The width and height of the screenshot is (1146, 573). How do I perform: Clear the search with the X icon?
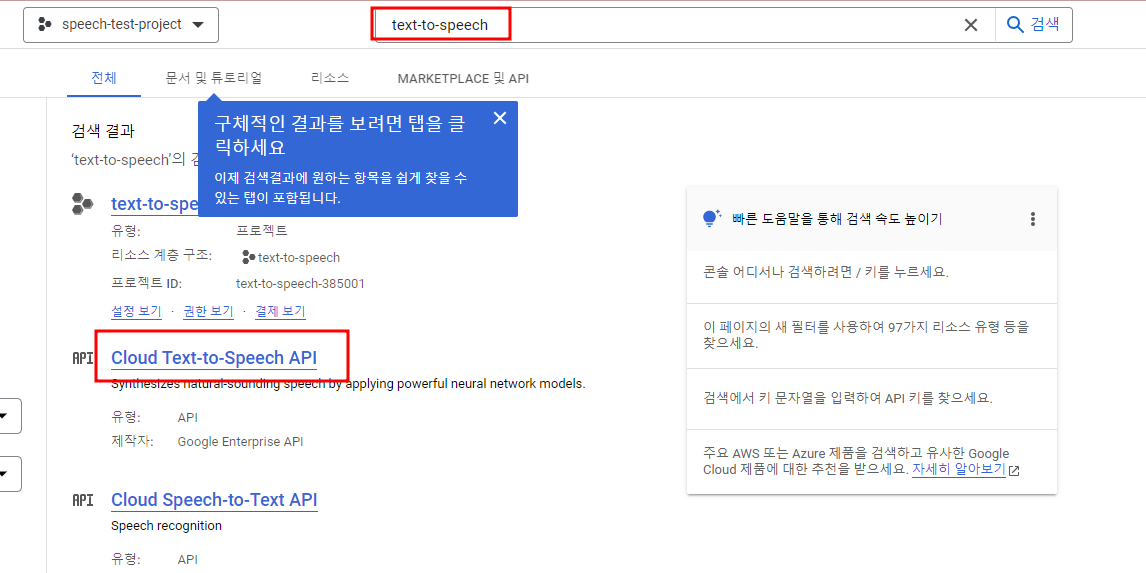coord(971,25)
